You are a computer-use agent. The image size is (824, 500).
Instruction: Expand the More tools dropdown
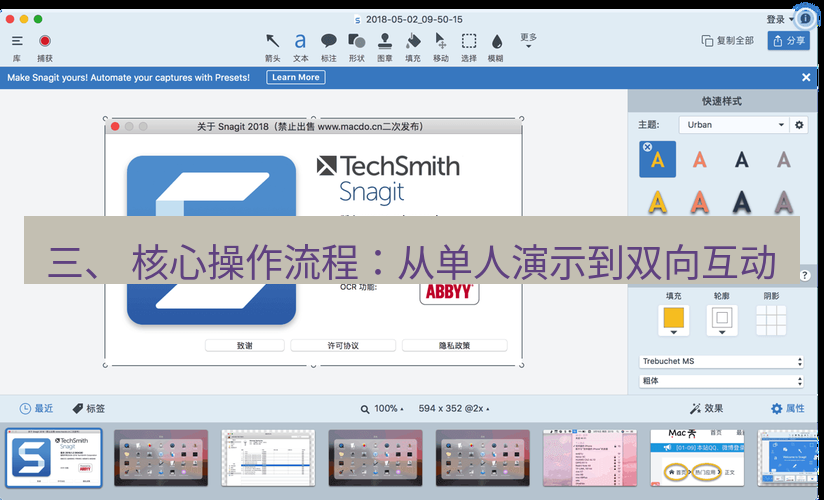coord(529,41)
